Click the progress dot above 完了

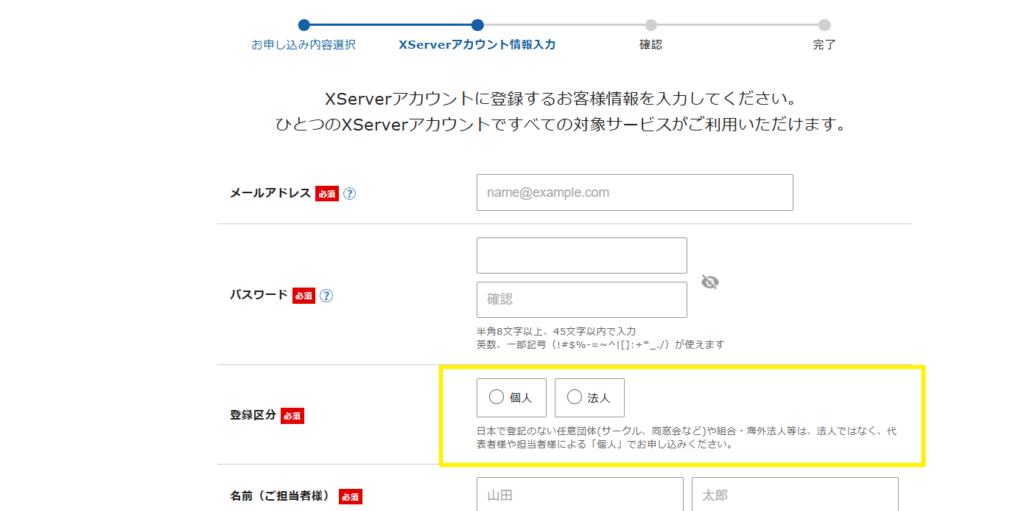point(824,25)
